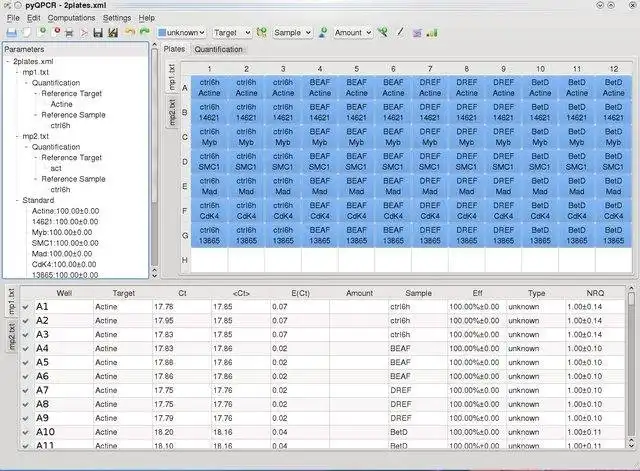The width and height of the screenshot is (640, 471).
Task: Switch to the Plates tab
Action: [174, 49]
